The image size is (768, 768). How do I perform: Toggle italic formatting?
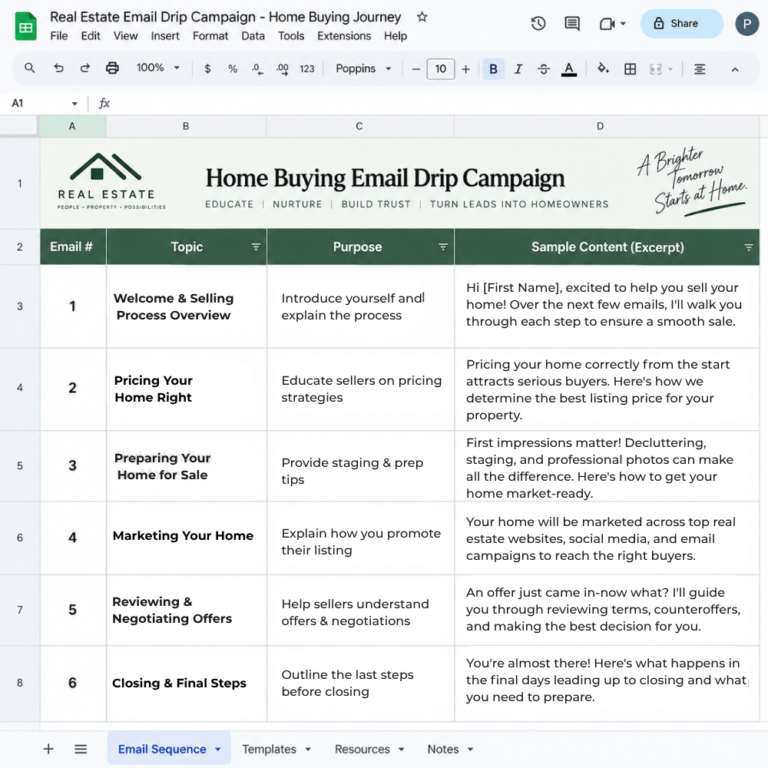(x=518, y=69)
